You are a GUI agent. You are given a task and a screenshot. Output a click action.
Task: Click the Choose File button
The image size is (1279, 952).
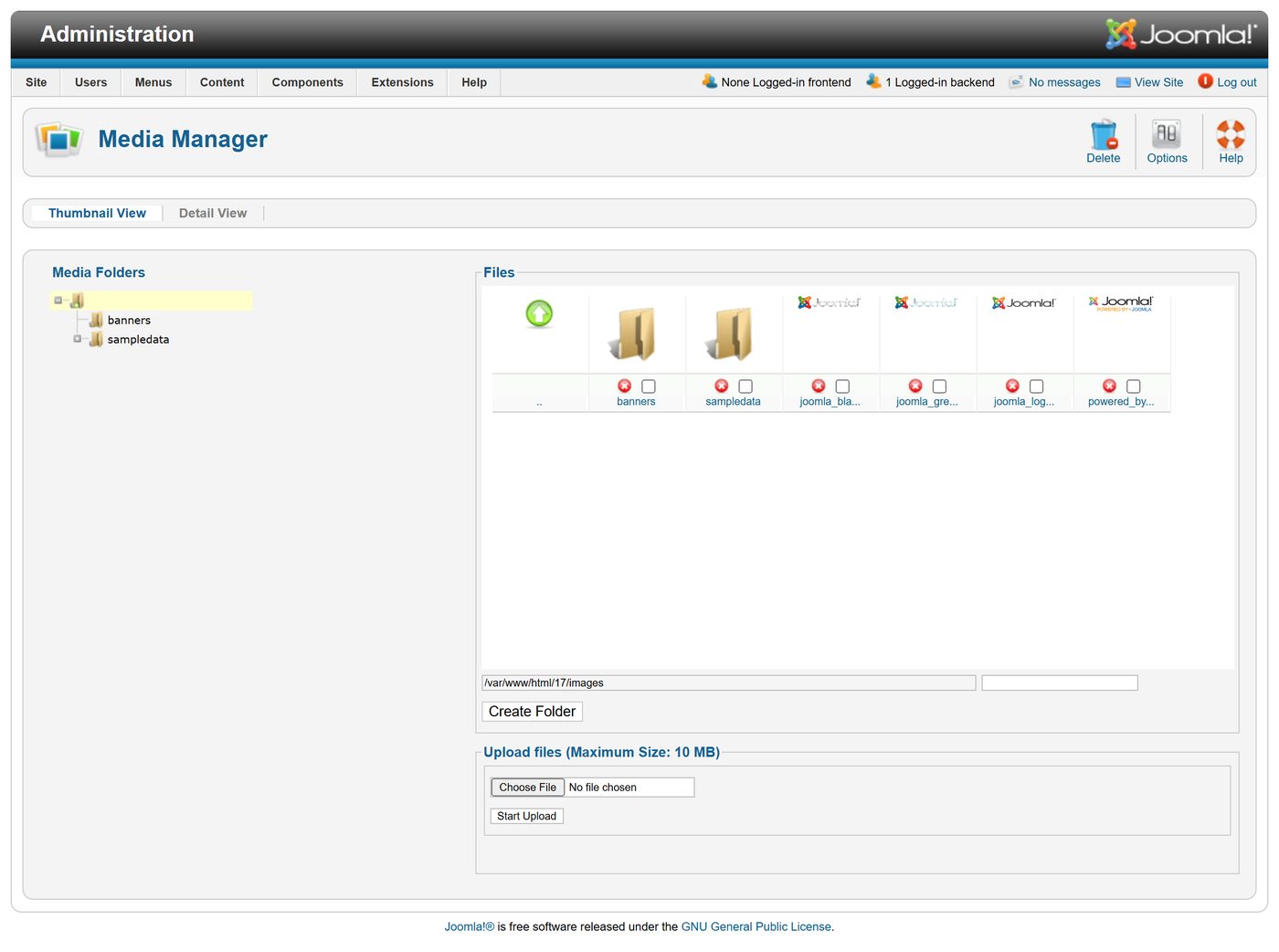tap(528, 788)
